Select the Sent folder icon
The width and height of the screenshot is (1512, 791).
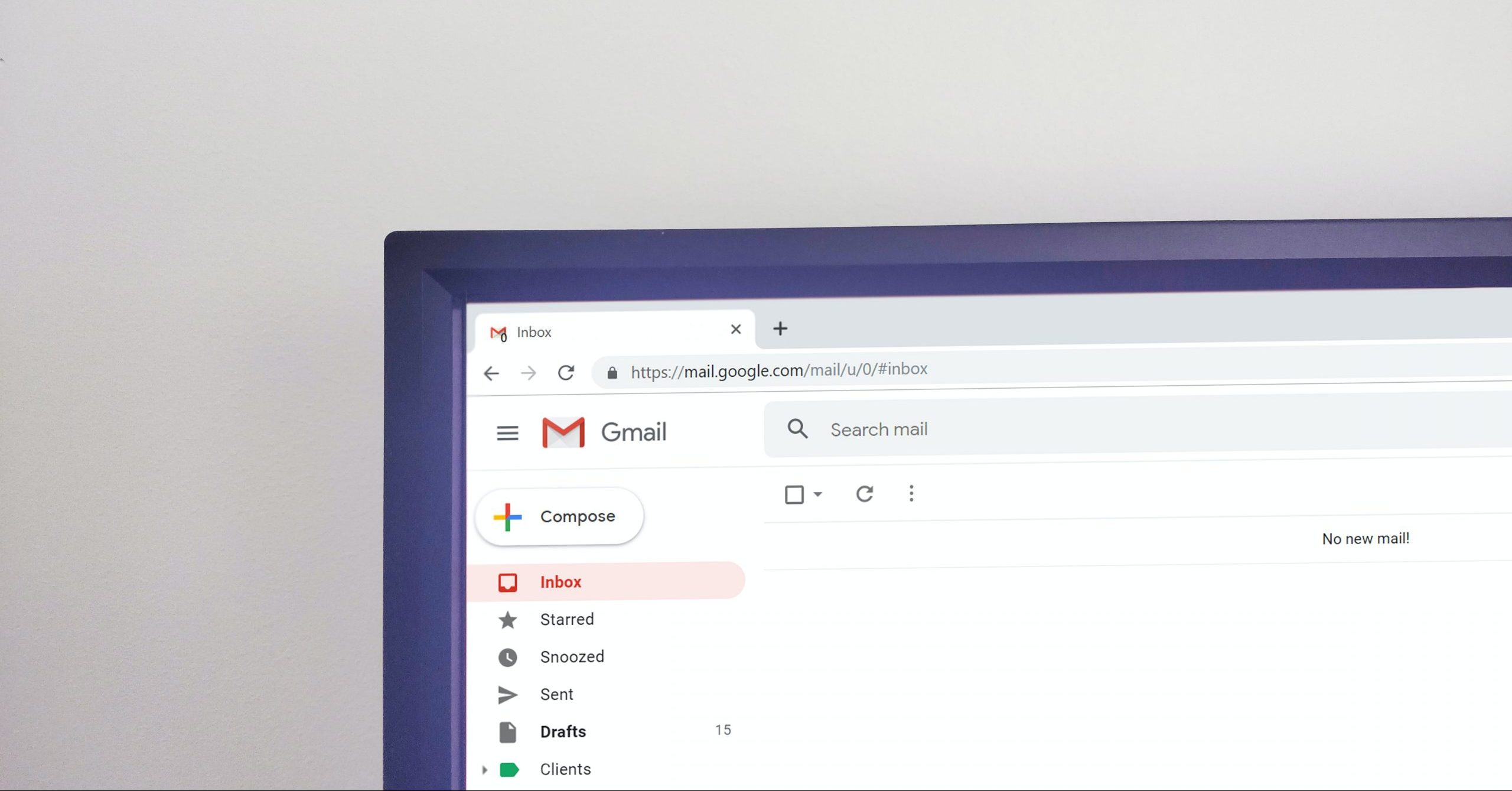(x=508, y=694)
